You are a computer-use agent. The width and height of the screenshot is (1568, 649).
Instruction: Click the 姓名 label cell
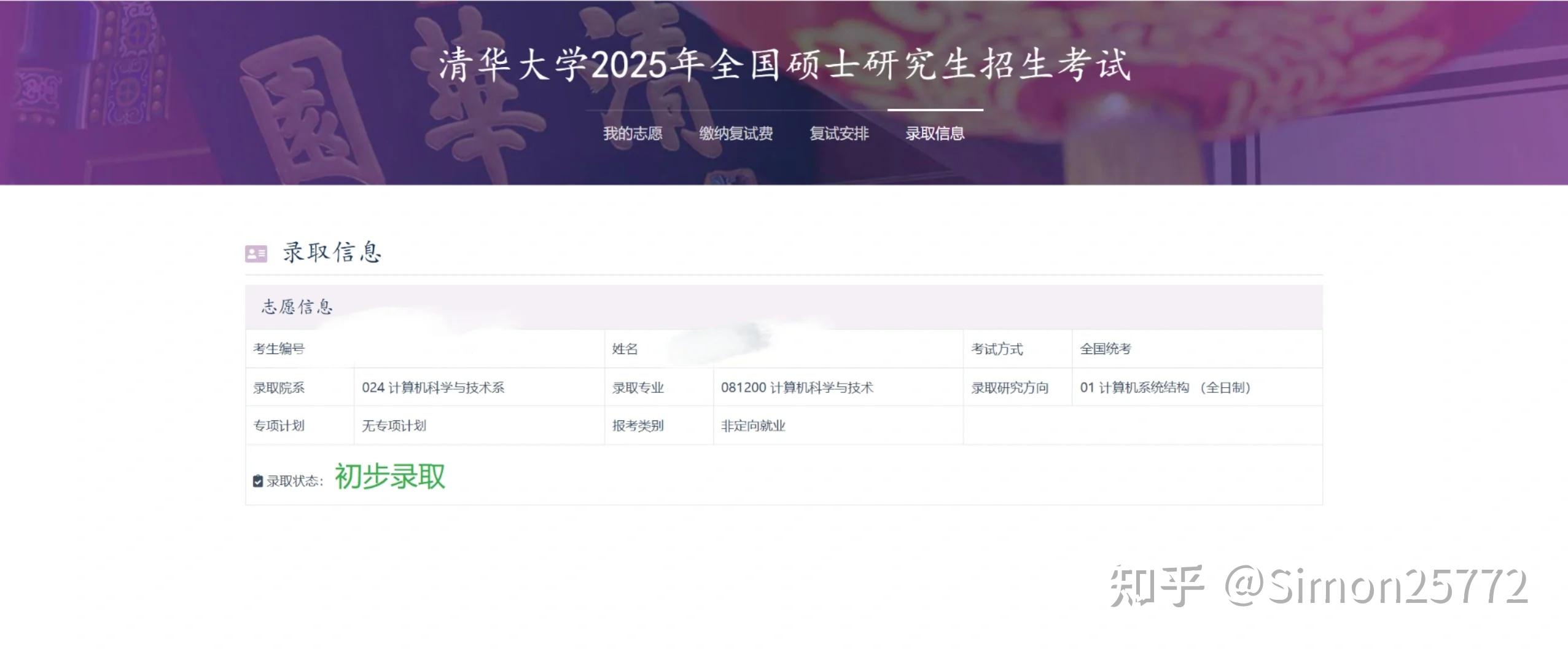point(625,349)
